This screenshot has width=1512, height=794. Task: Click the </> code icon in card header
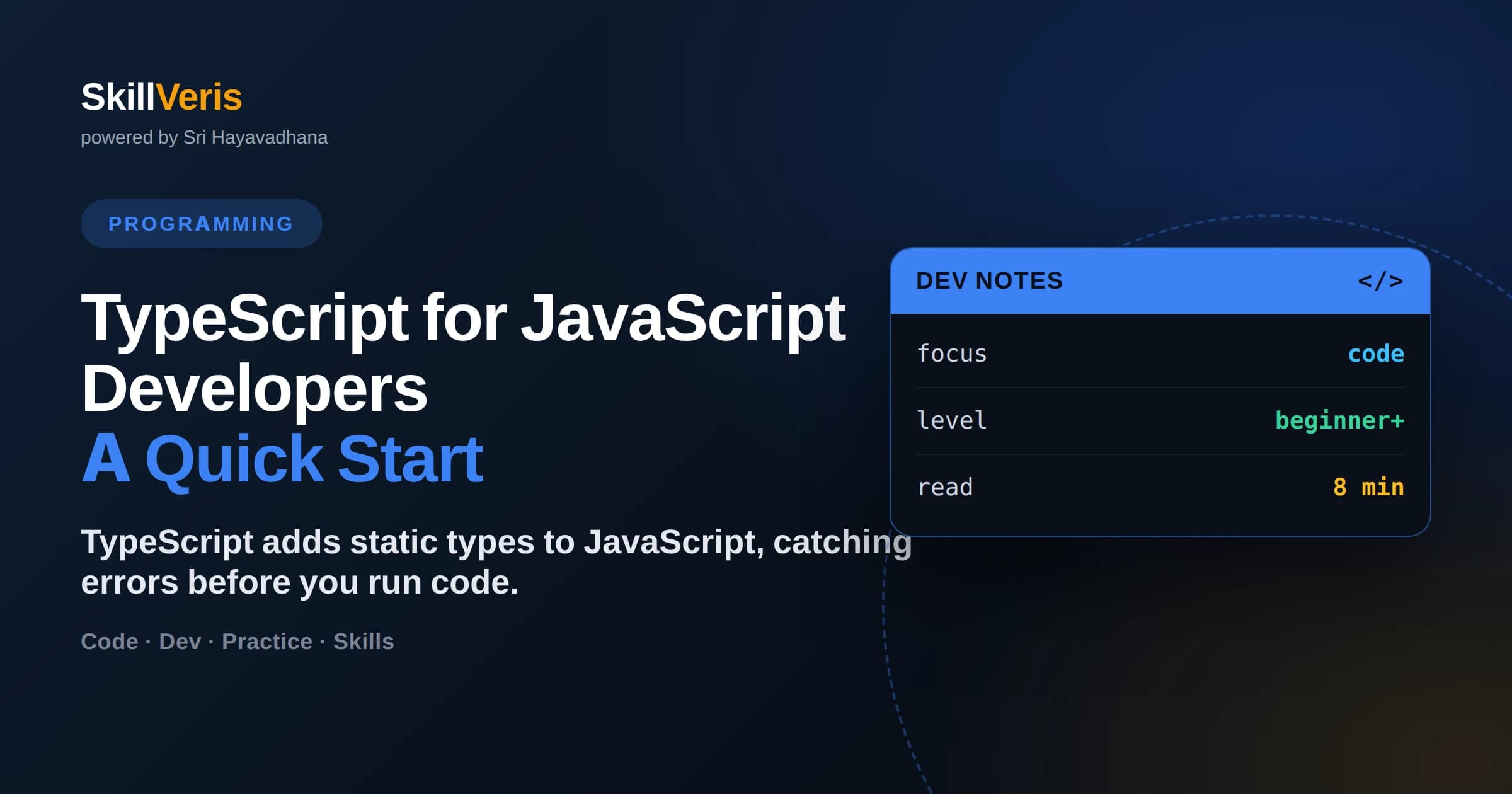1380,281
